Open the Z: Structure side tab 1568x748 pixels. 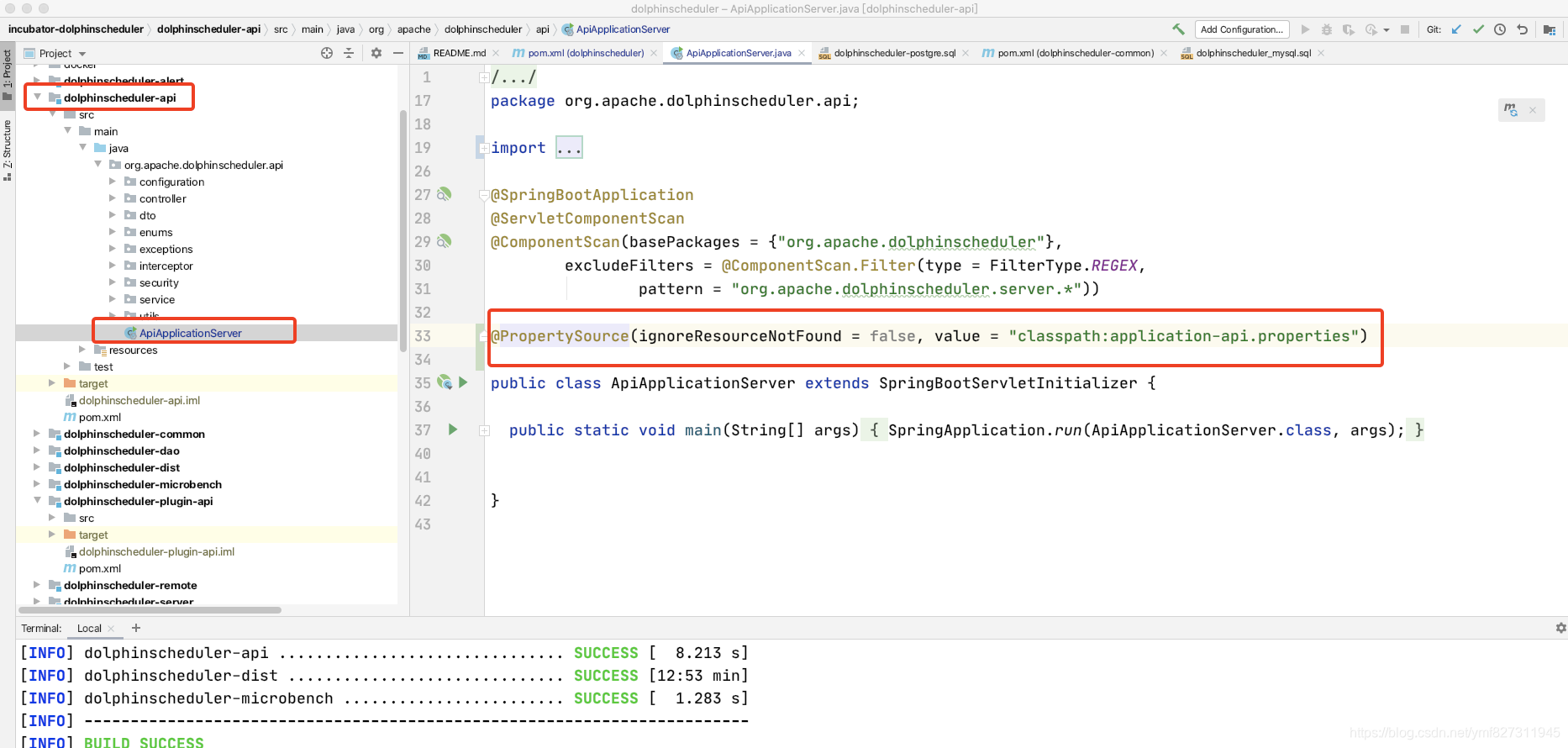tap(8, 150)
